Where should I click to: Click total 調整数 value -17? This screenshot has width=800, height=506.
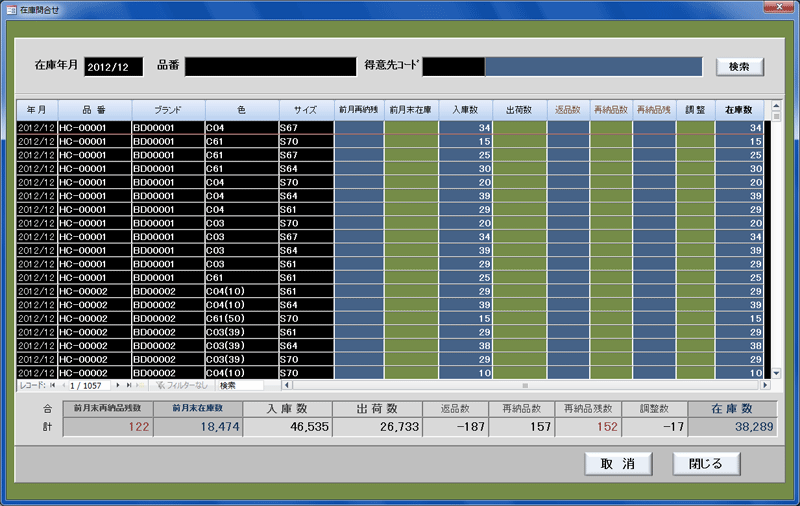655,427
